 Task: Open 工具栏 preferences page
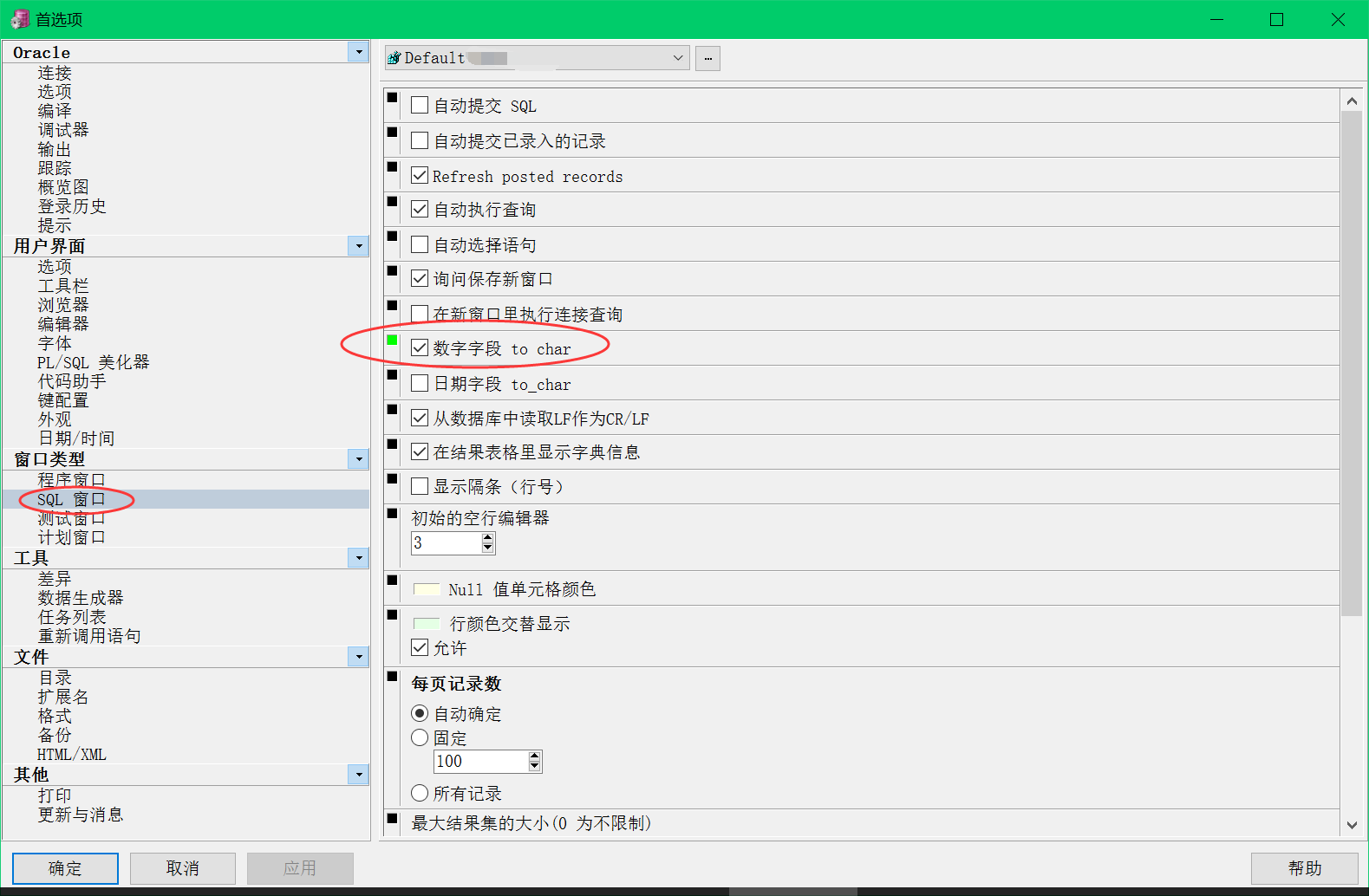(x=63, y=286)
